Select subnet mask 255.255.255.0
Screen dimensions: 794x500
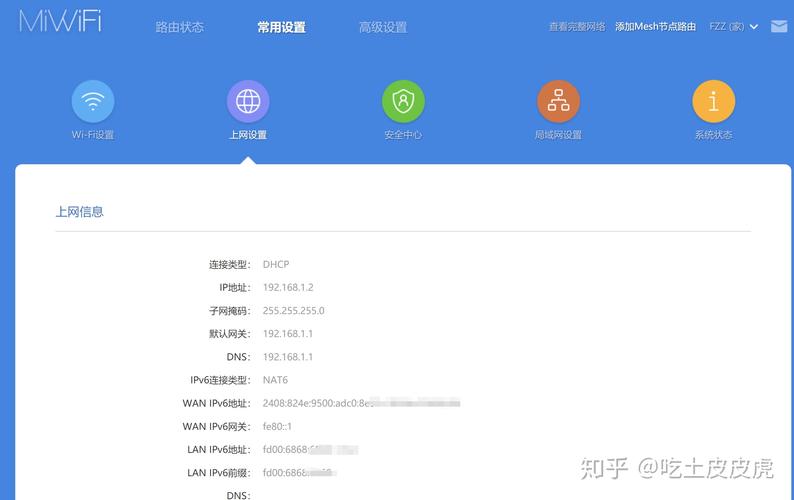tap(294, 311)
